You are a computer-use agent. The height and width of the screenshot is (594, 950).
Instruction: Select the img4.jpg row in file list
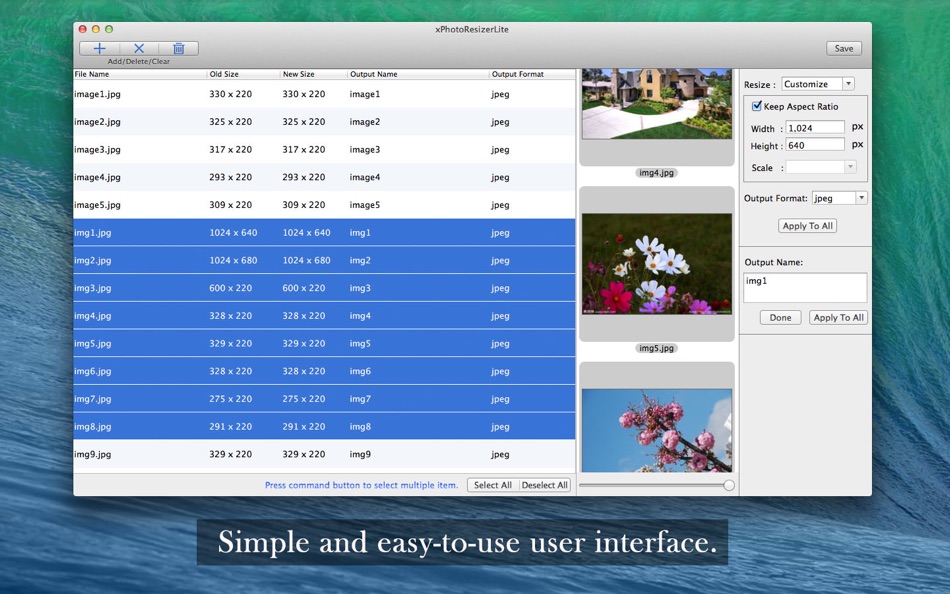point(324,316)
